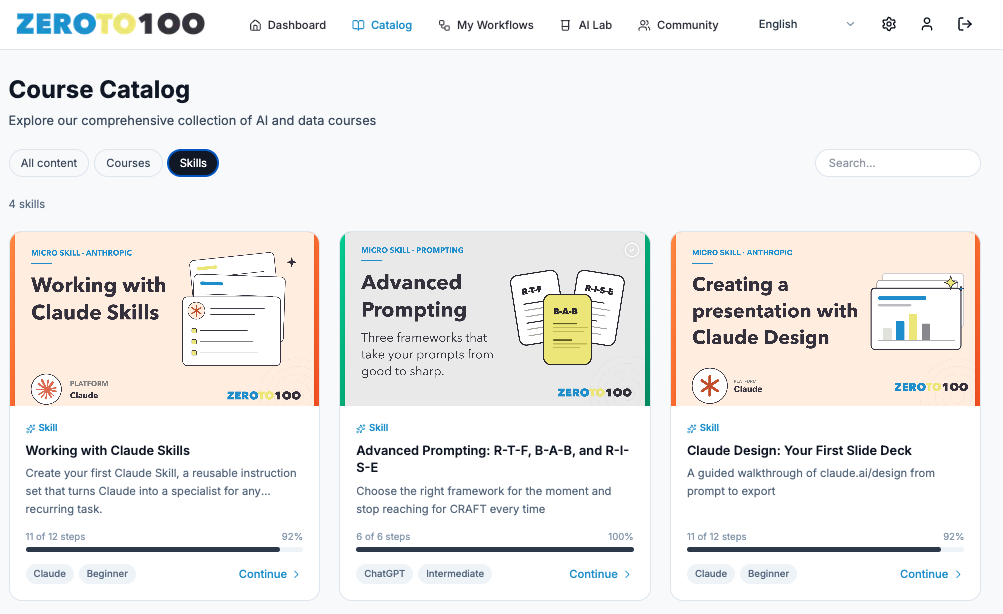Click the Skill sparkle icon on Claude Design card

691,428
